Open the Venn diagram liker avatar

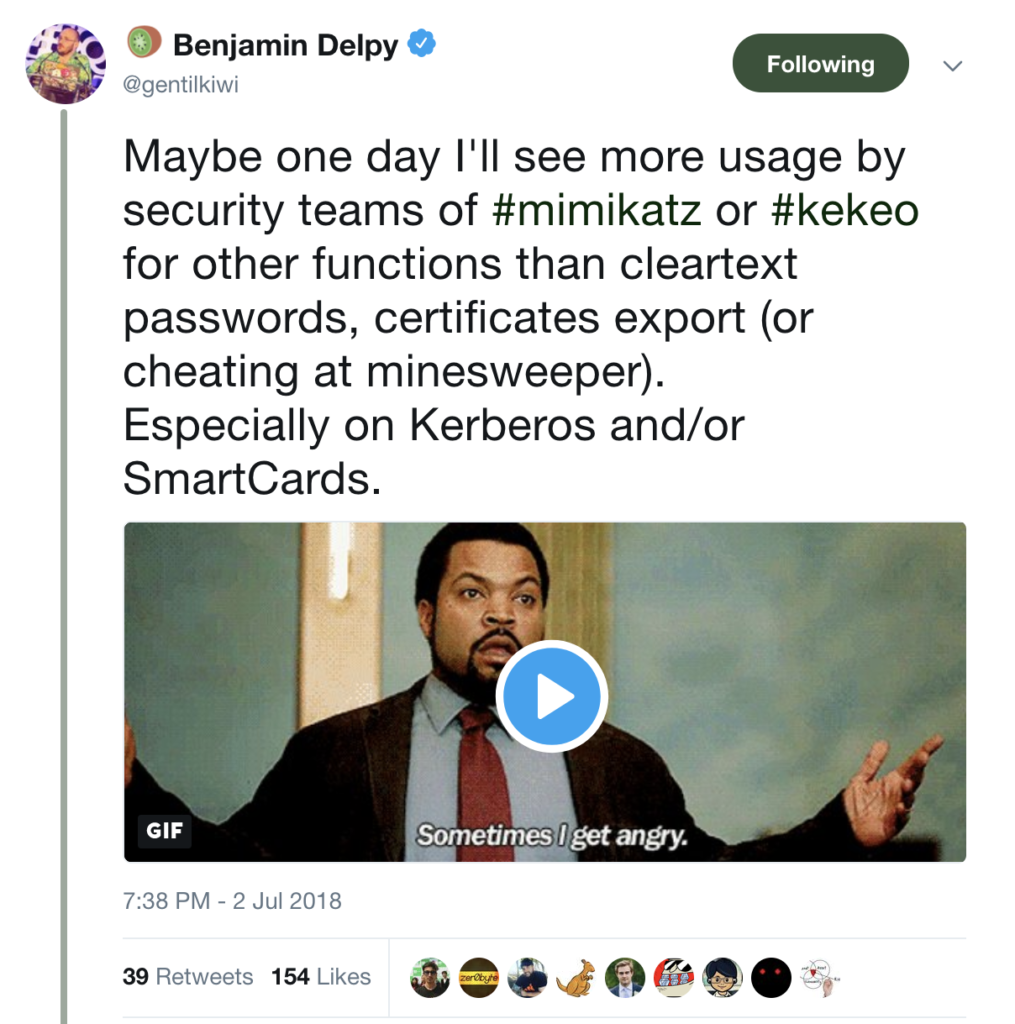tap(819, 978)
